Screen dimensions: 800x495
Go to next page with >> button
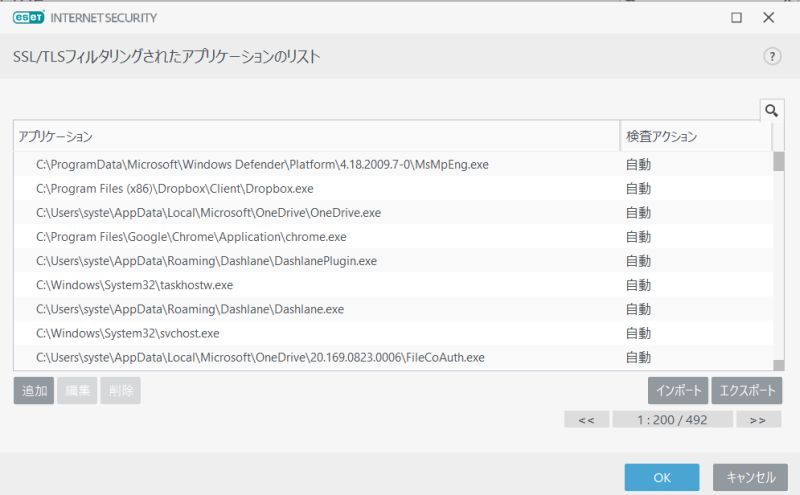[x=758, y=419]
